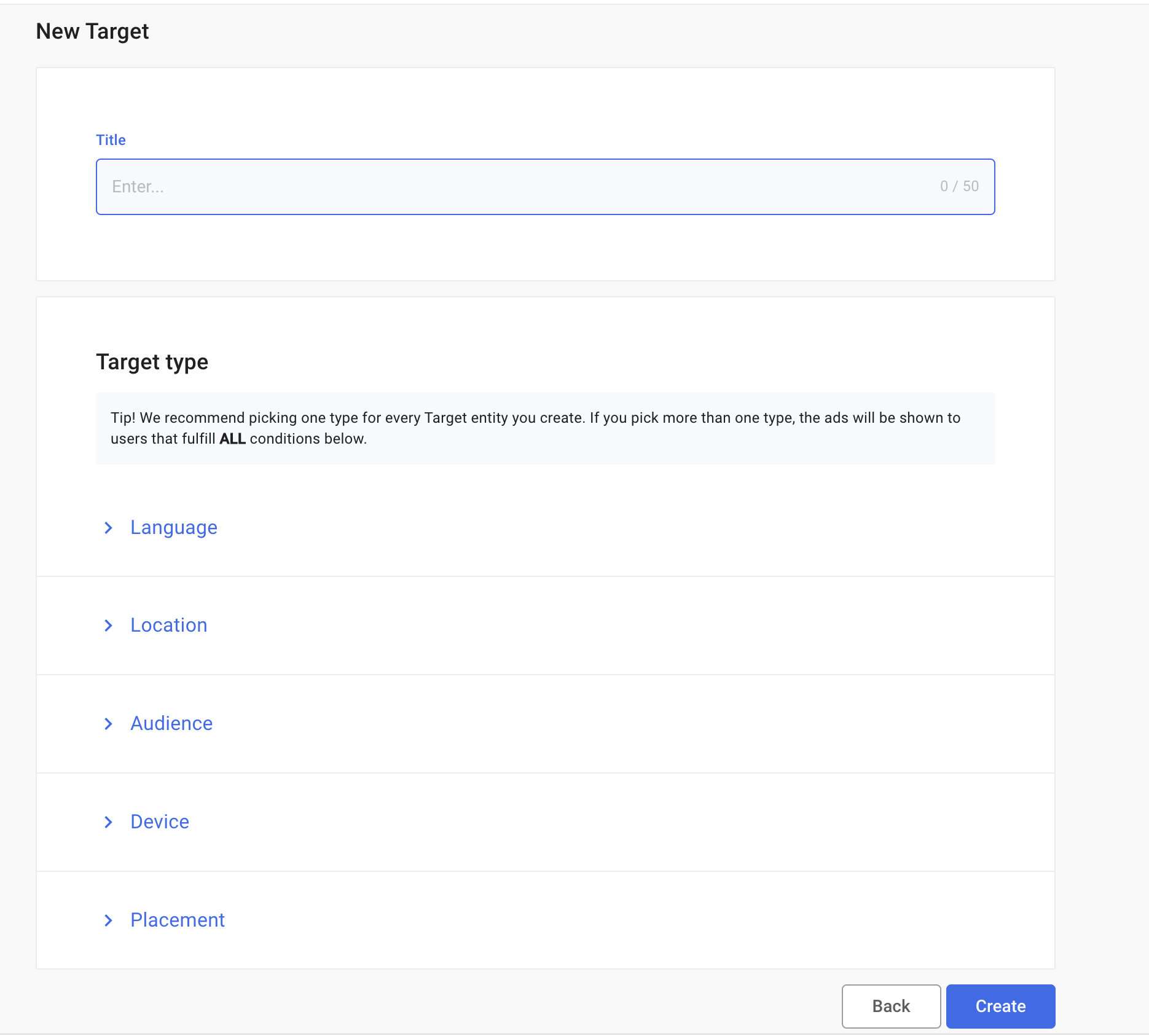Click the chevron arrow beside Language
The height and width of the screenshot is (1036, 1149).
coord(109,528)
